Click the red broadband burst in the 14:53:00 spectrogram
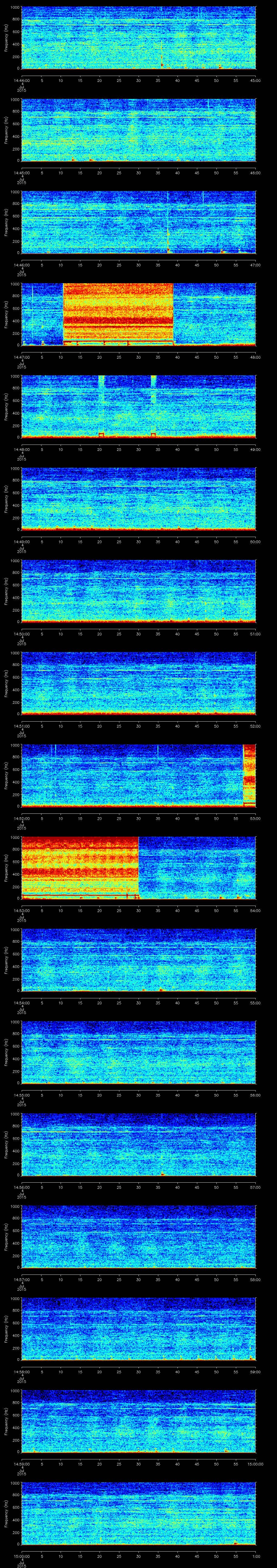Image resolution: width=277 pixels, height=1568 pixels. [80, 868]
